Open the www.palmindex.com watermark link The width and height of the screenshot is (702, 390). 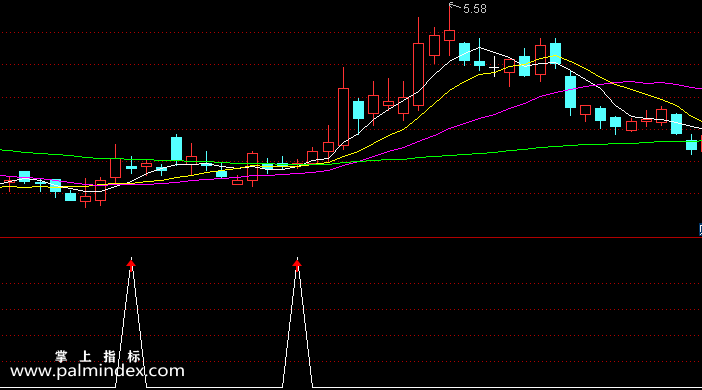coord(97,371)
